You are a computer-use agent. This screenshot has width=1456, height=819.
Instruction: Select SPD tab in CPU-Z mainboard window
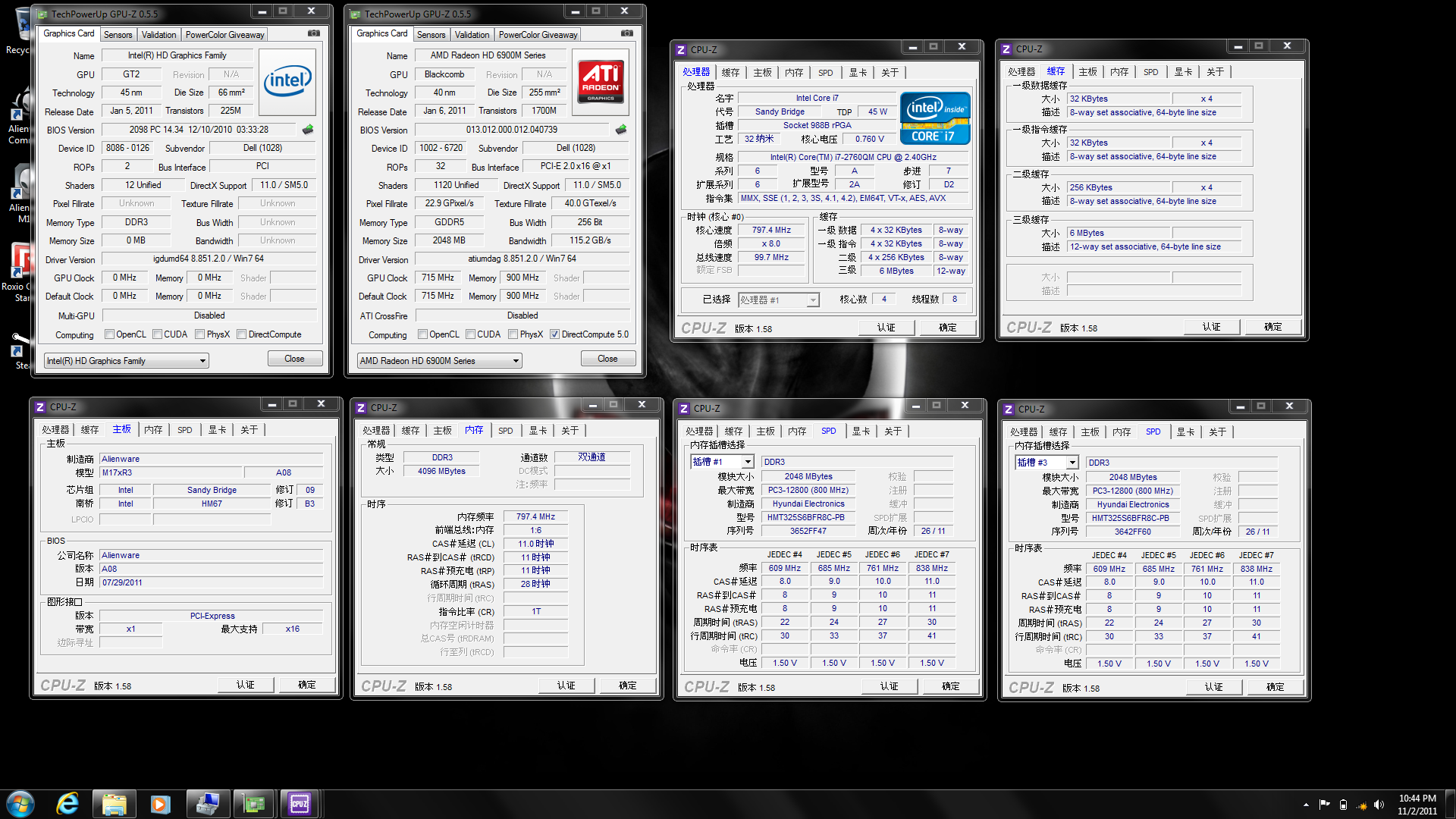point(185,430)
